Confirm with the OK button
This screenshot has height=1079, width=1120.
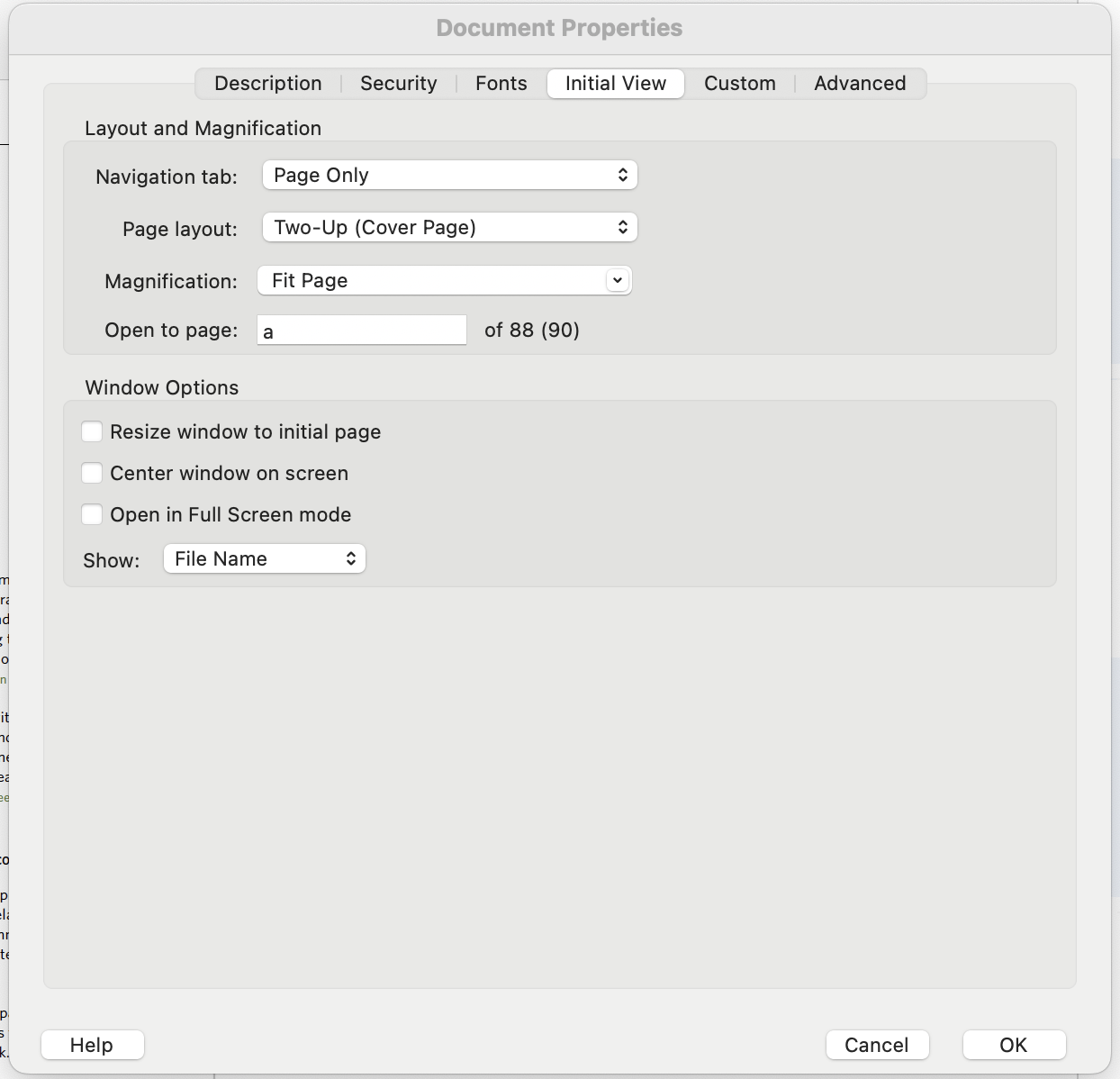(x=1014, y=1045)
